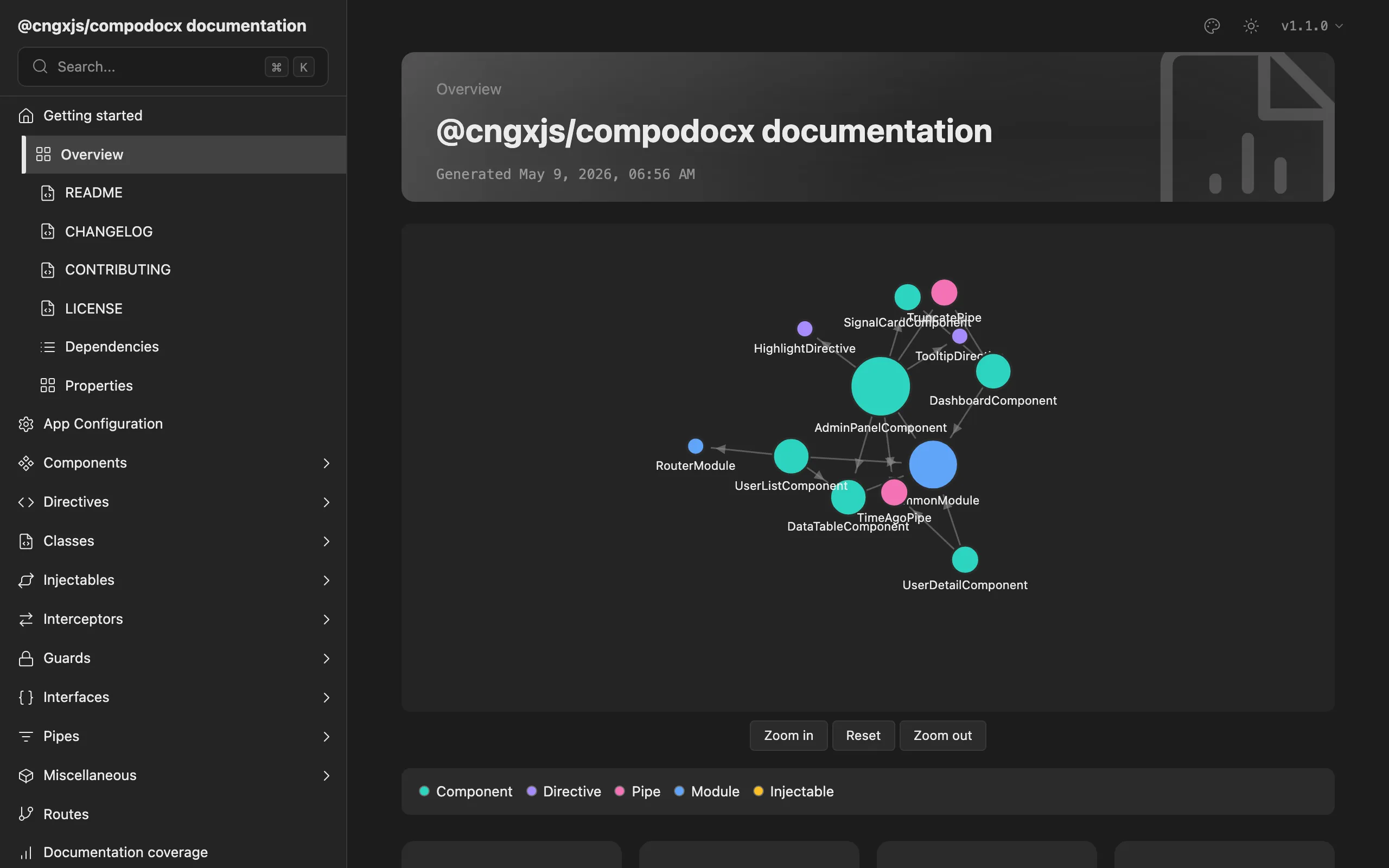Click the home icon beside Getting started
1389x868 pixels.
[26, 116]
